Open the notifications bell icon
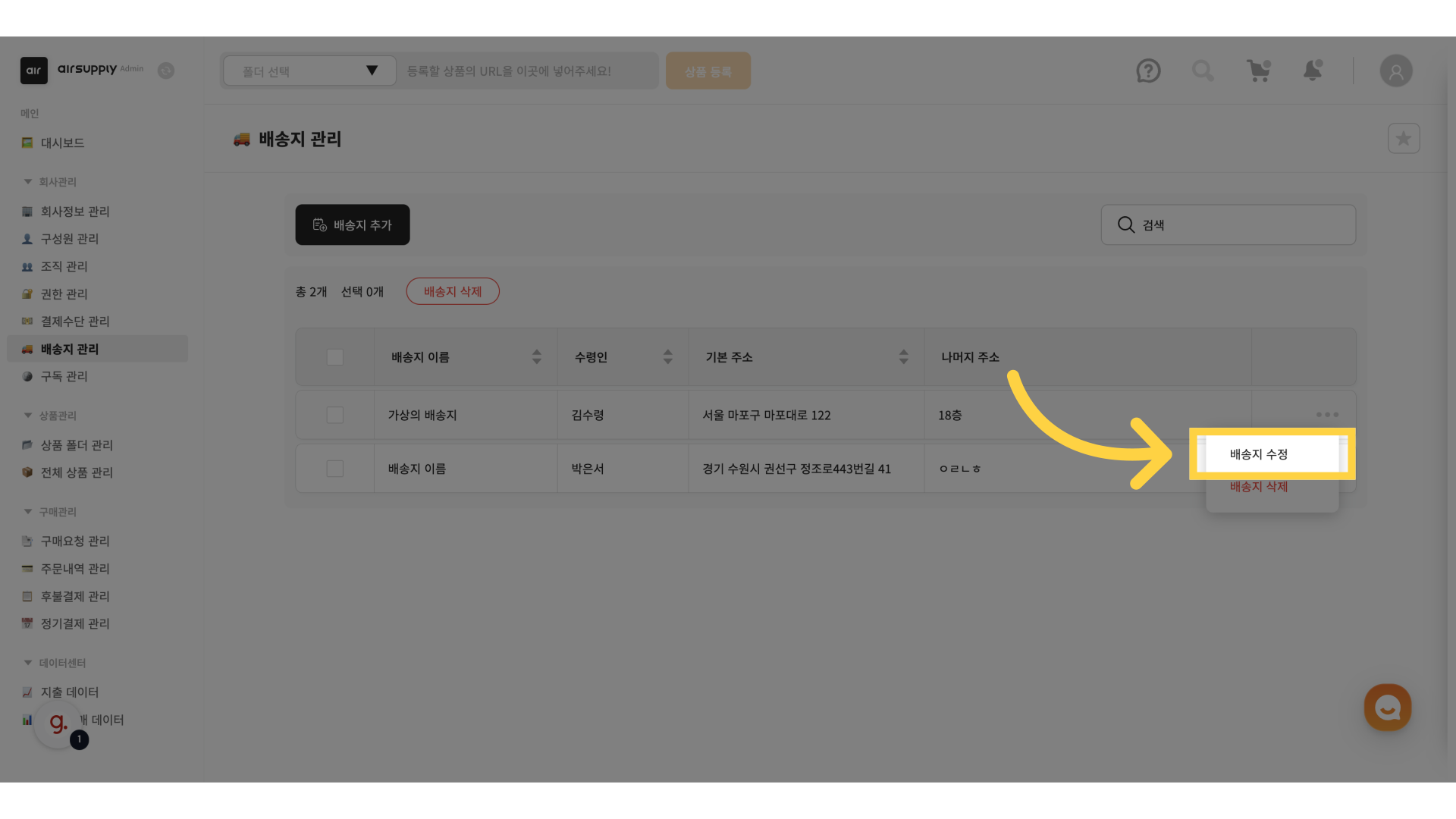Image resolution: width=1456 pixels, height=819 pixels. click(1313, 71)
